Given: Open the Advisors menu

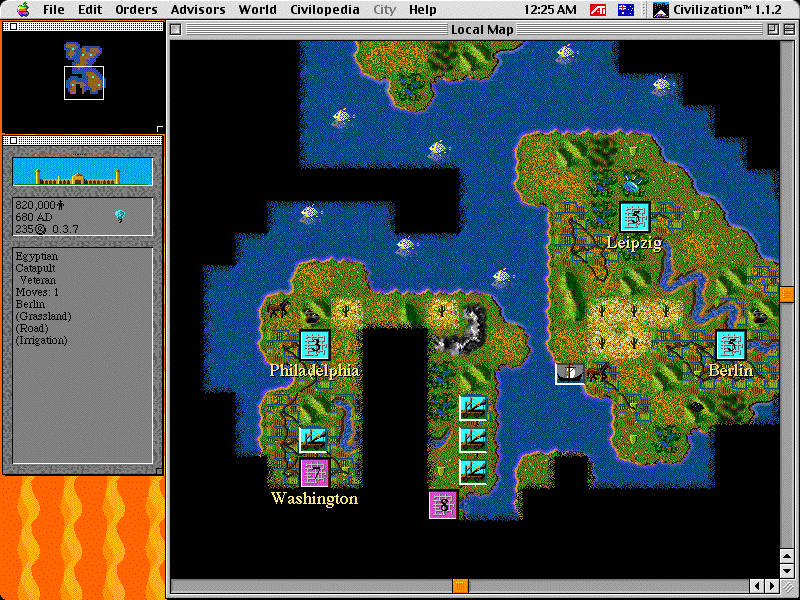Looking at the screenshot, I should pyautogui.click(x=198, y=10).
